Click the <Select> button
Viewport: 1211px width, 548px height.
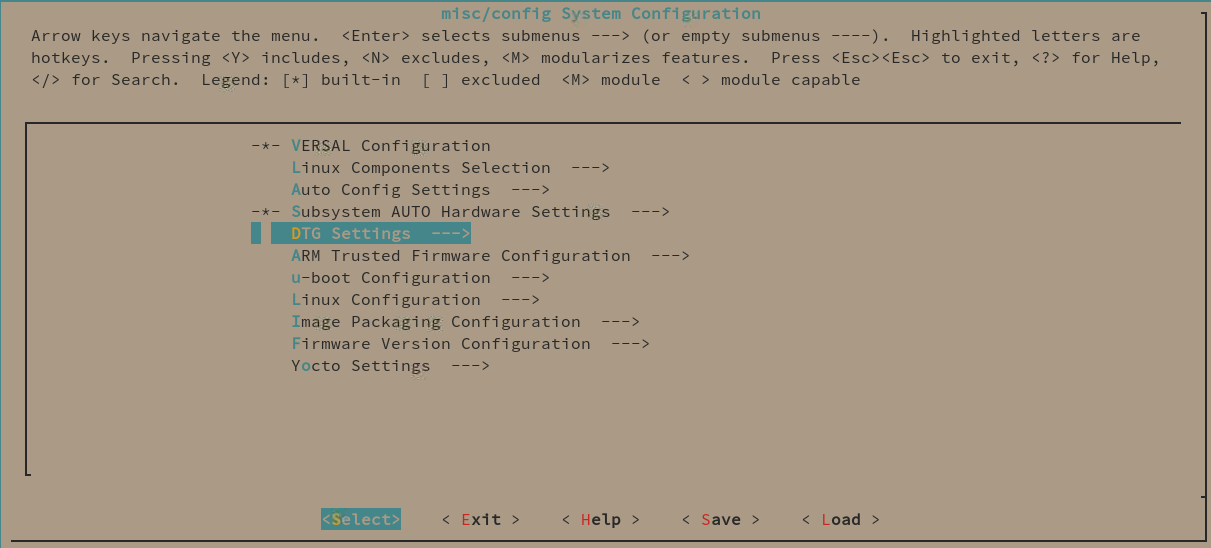click(361, 520)
